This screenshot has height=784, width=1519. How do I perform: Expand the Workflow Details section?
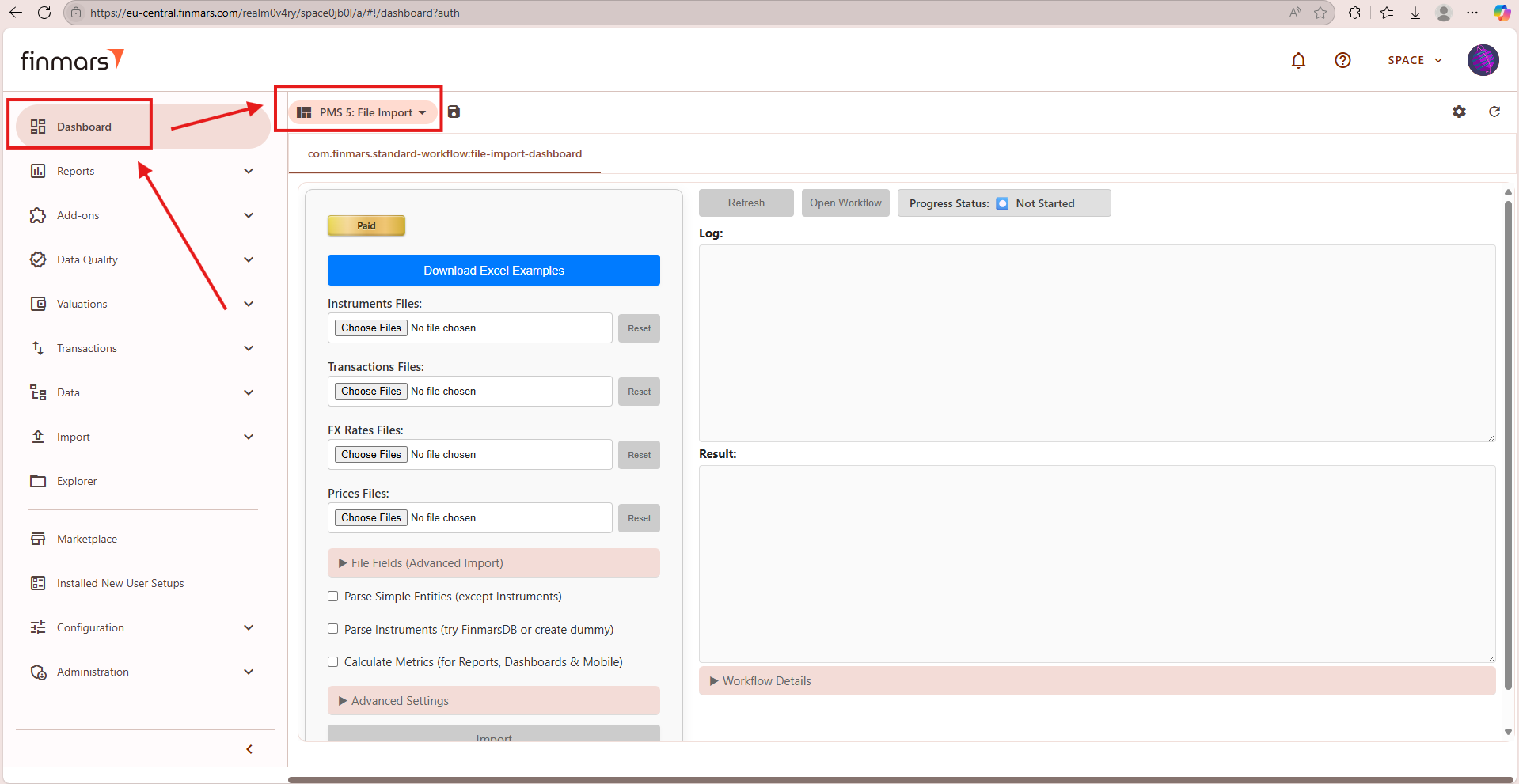tap(1097, 681)
